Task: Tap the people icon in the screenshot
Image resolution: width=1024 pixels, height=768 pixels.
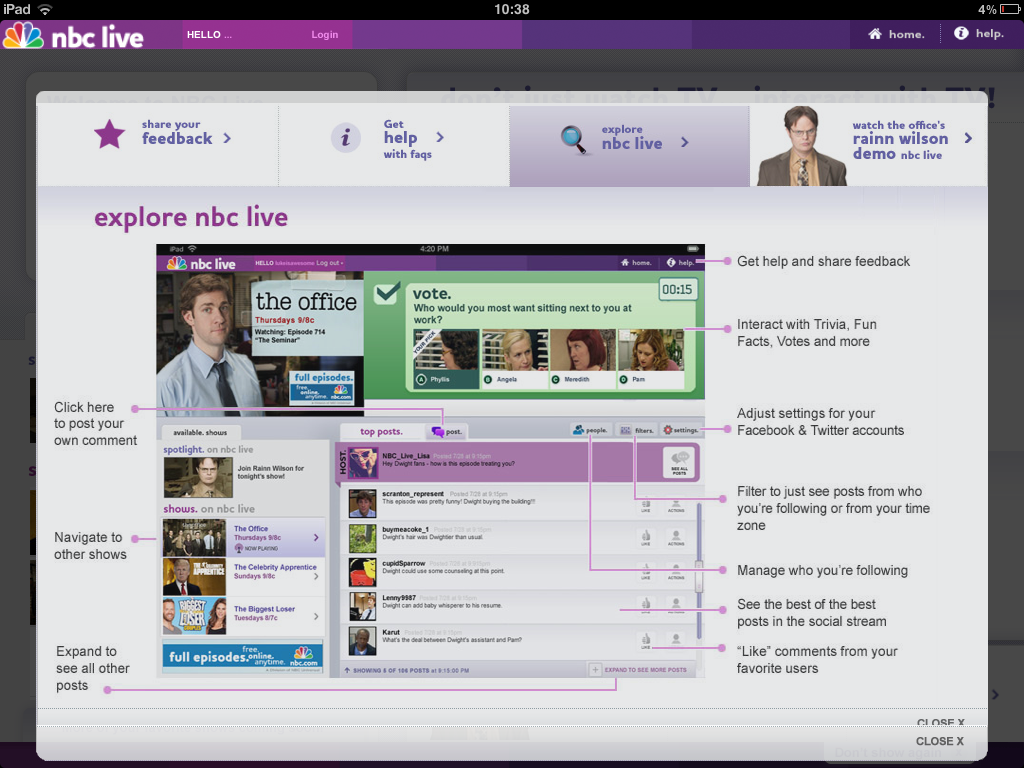Action: [579, 430]
